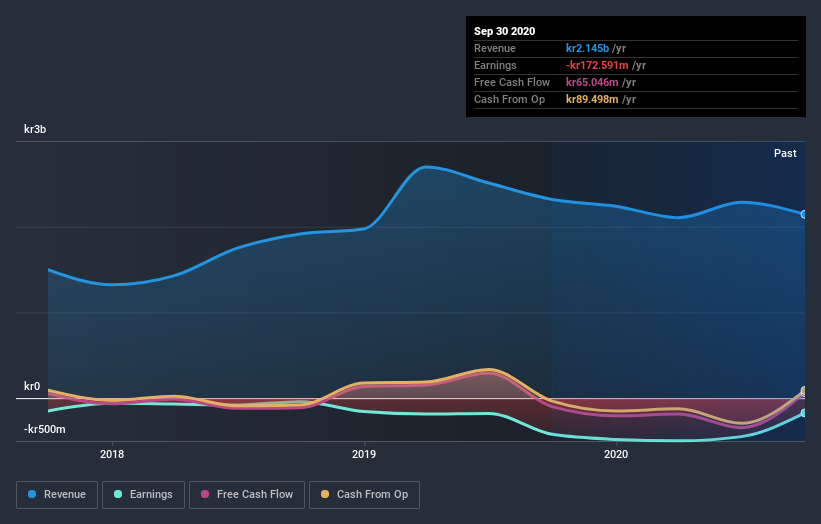Click the 2019 x-axis label
The height and width of the screenshot is (524, 821).
coord(364,454)
